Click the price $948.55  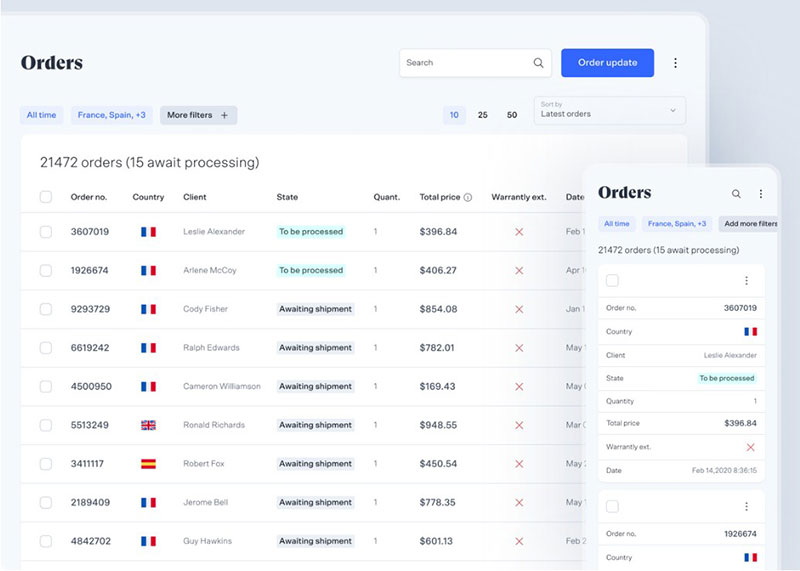pyautogui.click(x=438, y=425)
